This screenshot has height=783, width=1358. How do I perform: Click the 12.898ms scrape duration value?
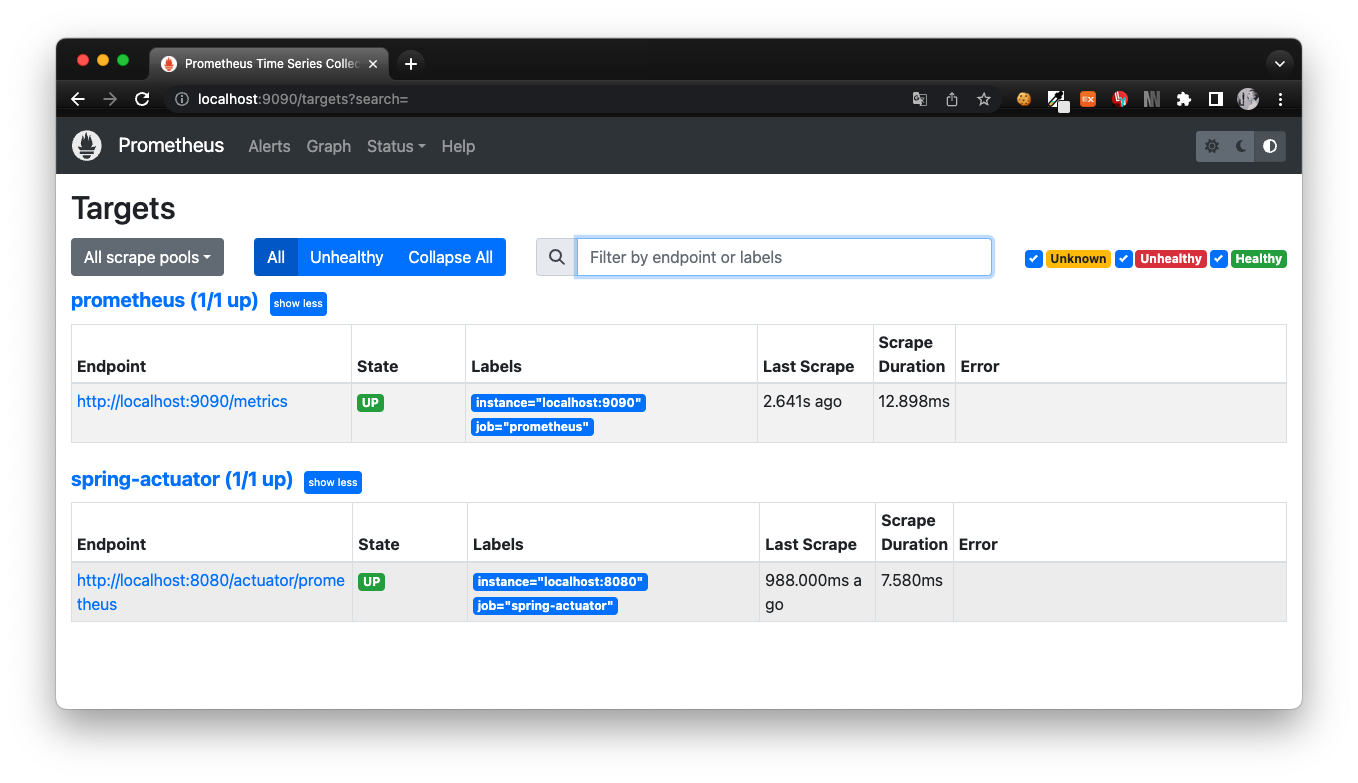(x=914, y=401)
